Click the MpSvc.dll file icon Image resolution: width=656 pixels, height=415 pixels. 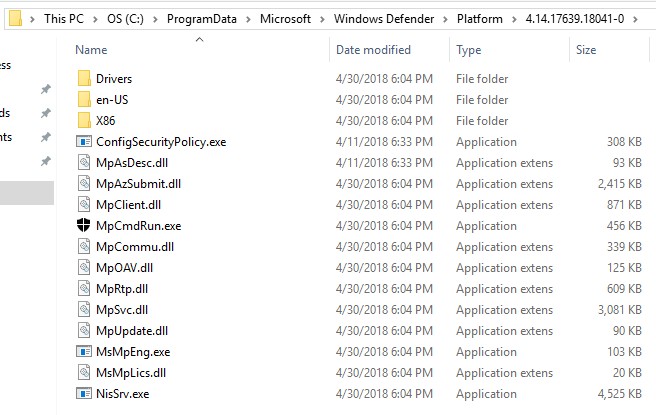tap(84, 310)
